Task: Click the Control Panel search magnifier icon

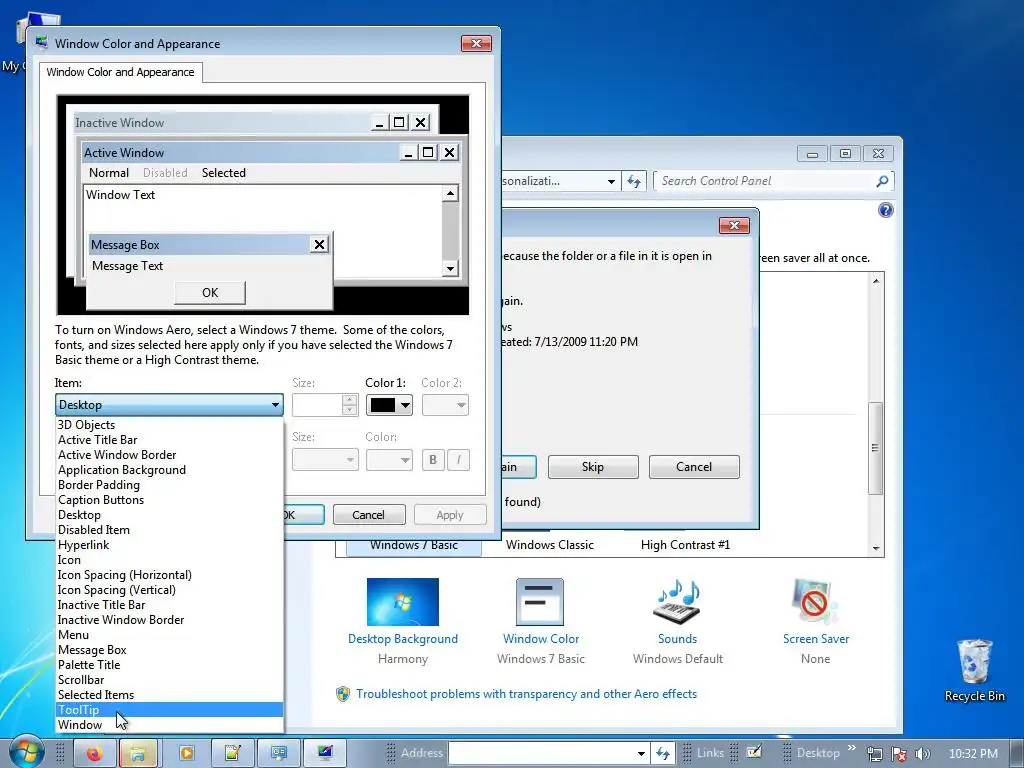Action: [x=882, y=181]
